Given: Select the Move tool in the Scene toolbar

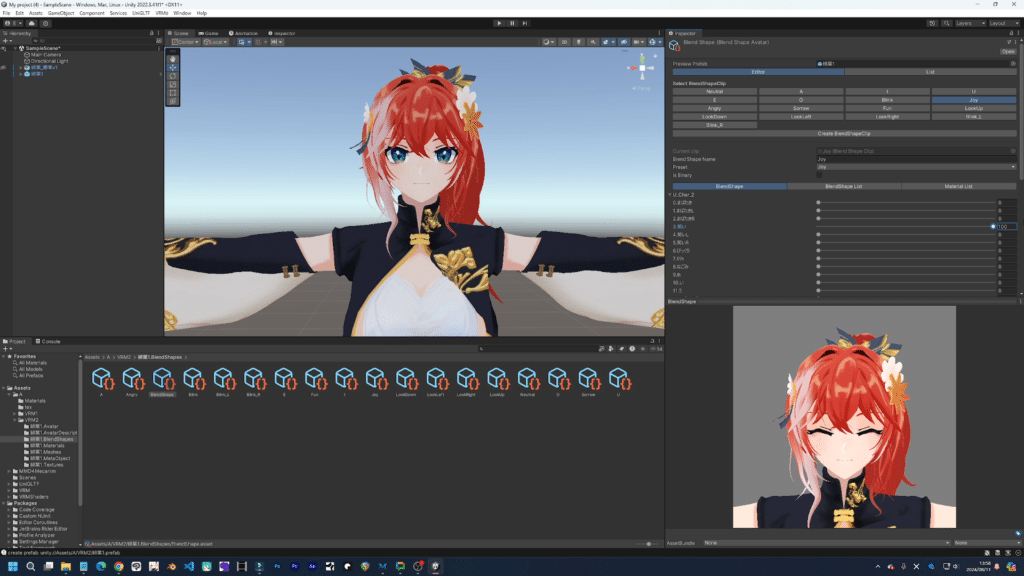Looking at the screenshot, I should (x=172, y=68).
